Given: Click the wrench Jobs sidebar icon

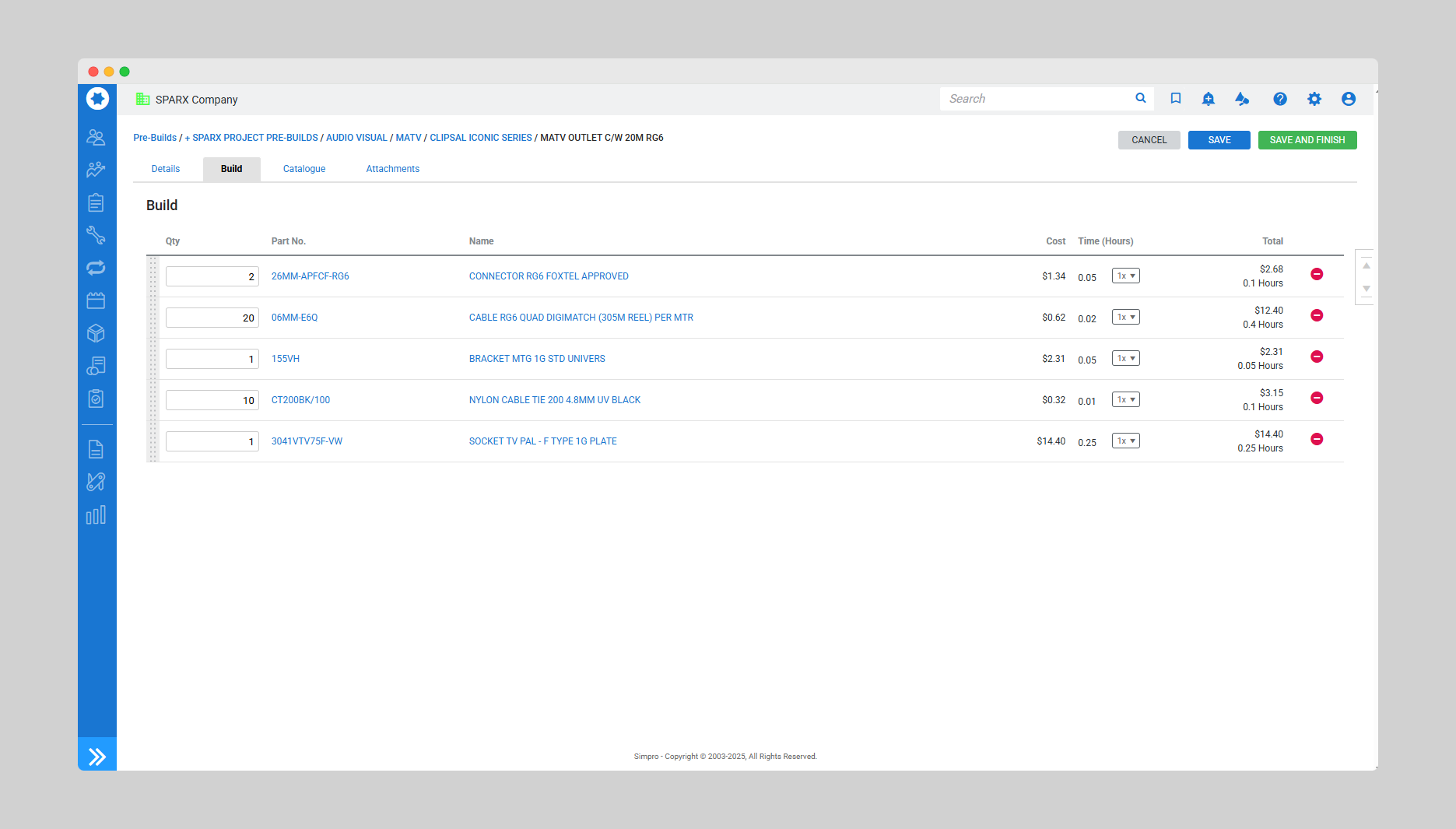Looking at the screenshot, I should 96,235.
